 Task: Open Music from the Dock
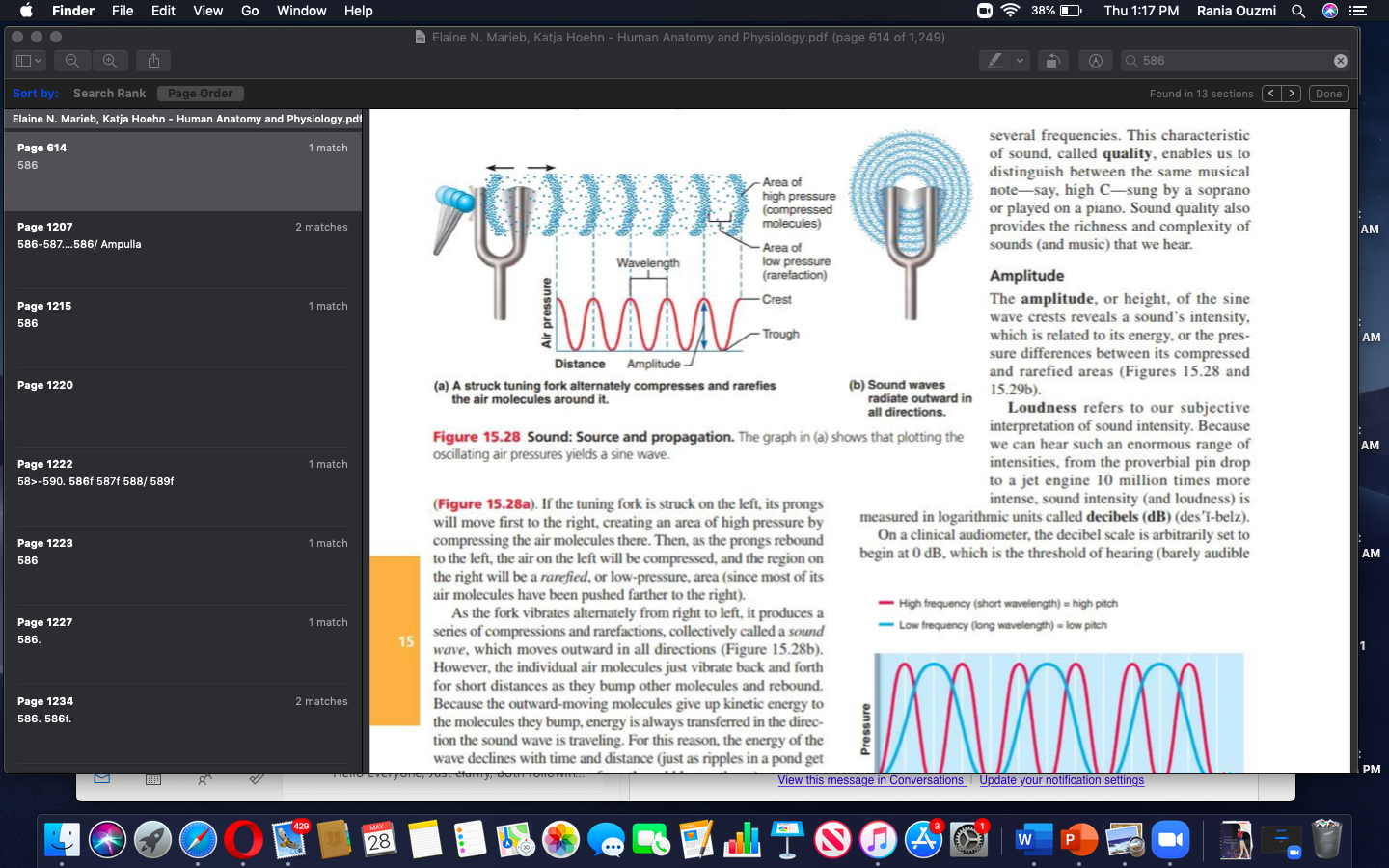point(878,840)
